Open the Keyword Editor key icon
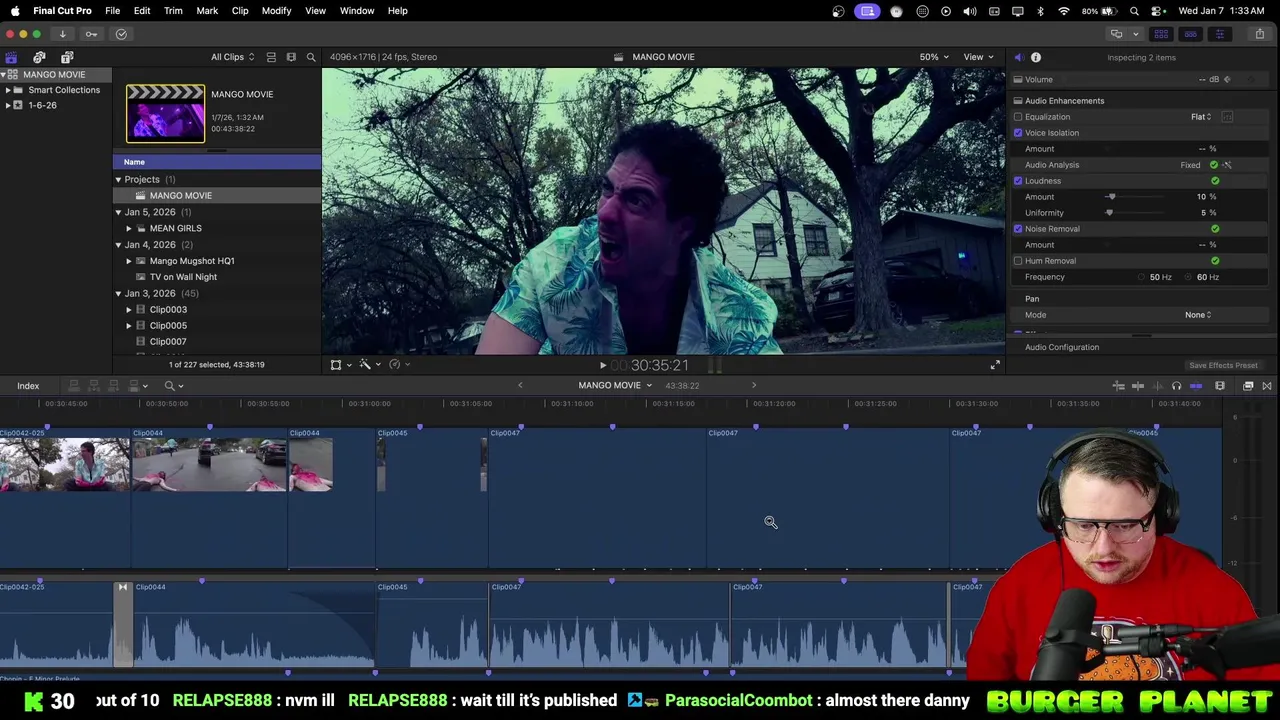Image resolution: width=1280 pixels, height=720 pixels. coord(91,34)
